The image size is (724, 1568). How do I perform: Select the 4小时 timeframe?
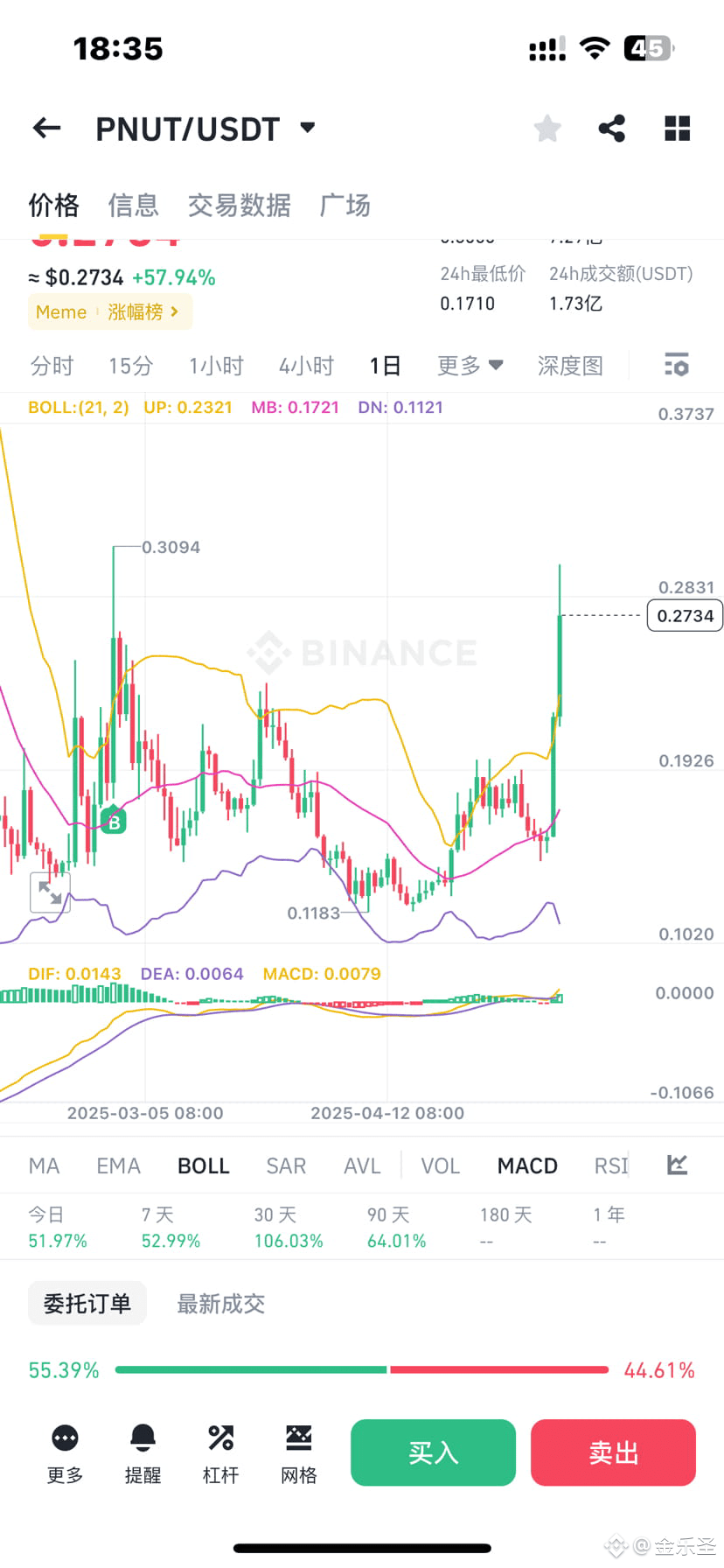point(306,366)
